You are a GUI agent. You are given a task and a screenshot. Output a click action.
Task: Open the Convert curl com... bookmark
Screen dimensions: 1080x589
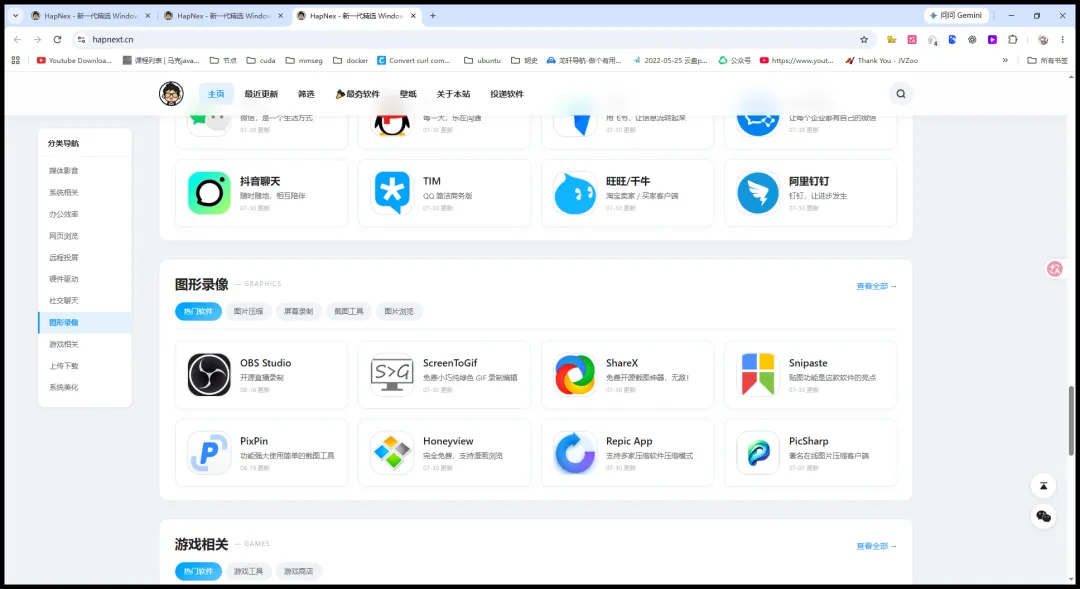pyautogui.click(x=413, y=61)
